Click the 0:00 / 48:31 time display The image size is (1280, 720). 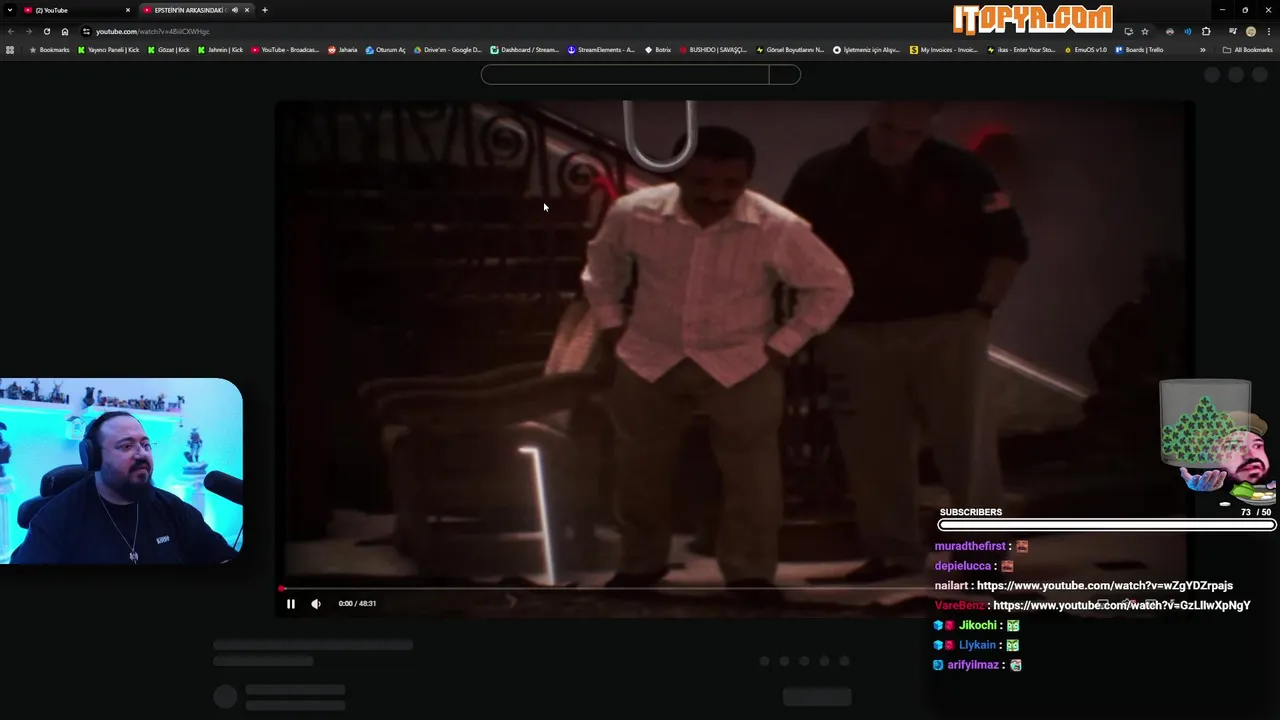(x=357, y=603)
